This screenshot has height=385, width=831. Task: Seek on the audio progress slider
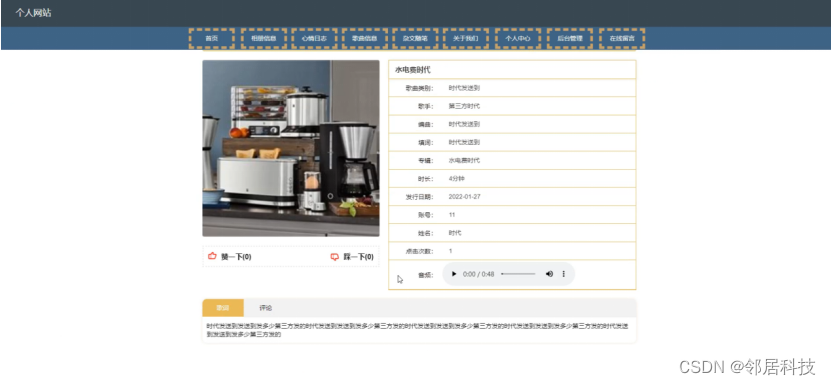(x=518, y=274)
